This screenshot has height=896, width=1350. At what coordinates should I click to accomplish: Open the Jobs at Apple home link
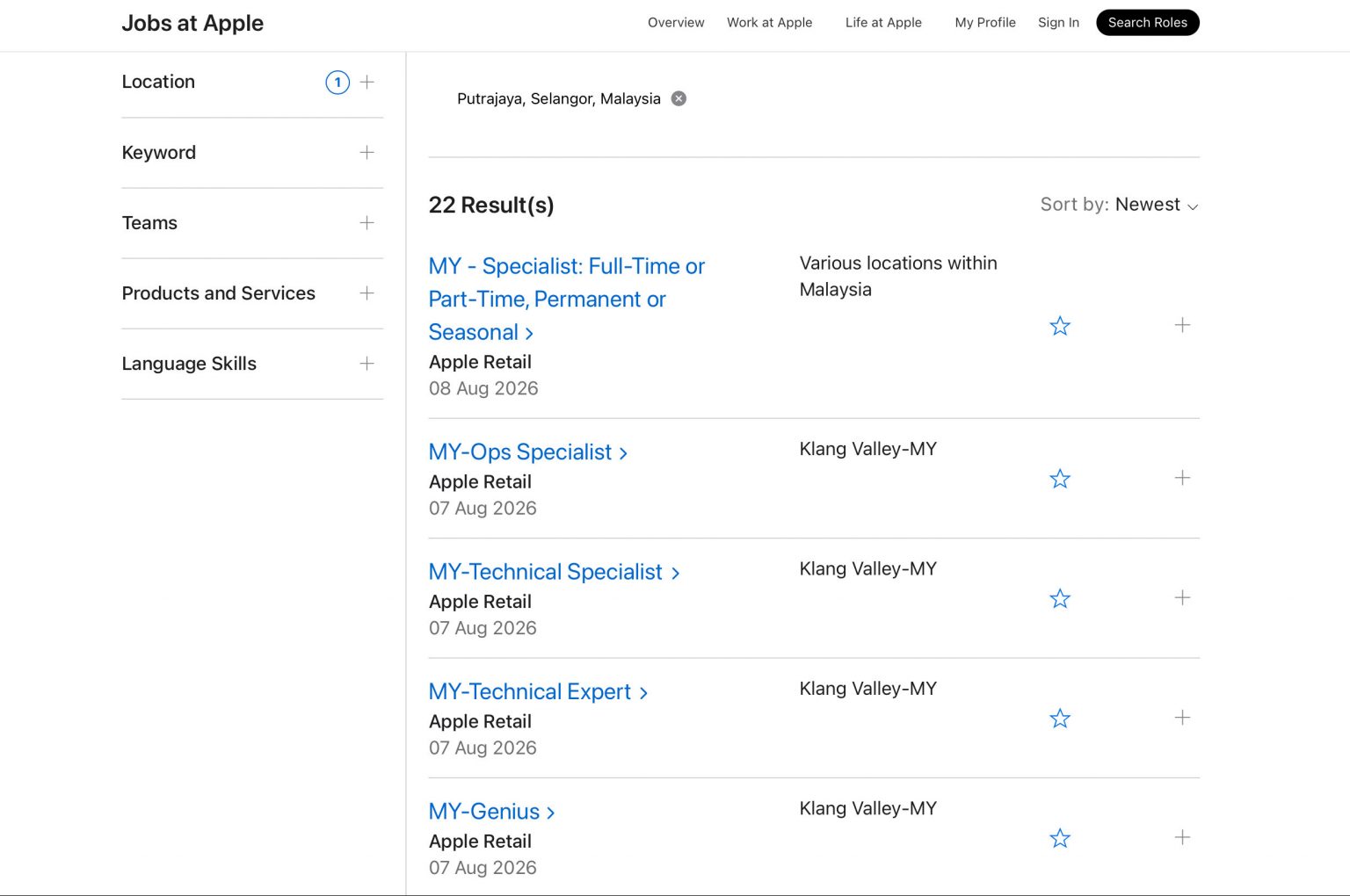tap(192, 23)
